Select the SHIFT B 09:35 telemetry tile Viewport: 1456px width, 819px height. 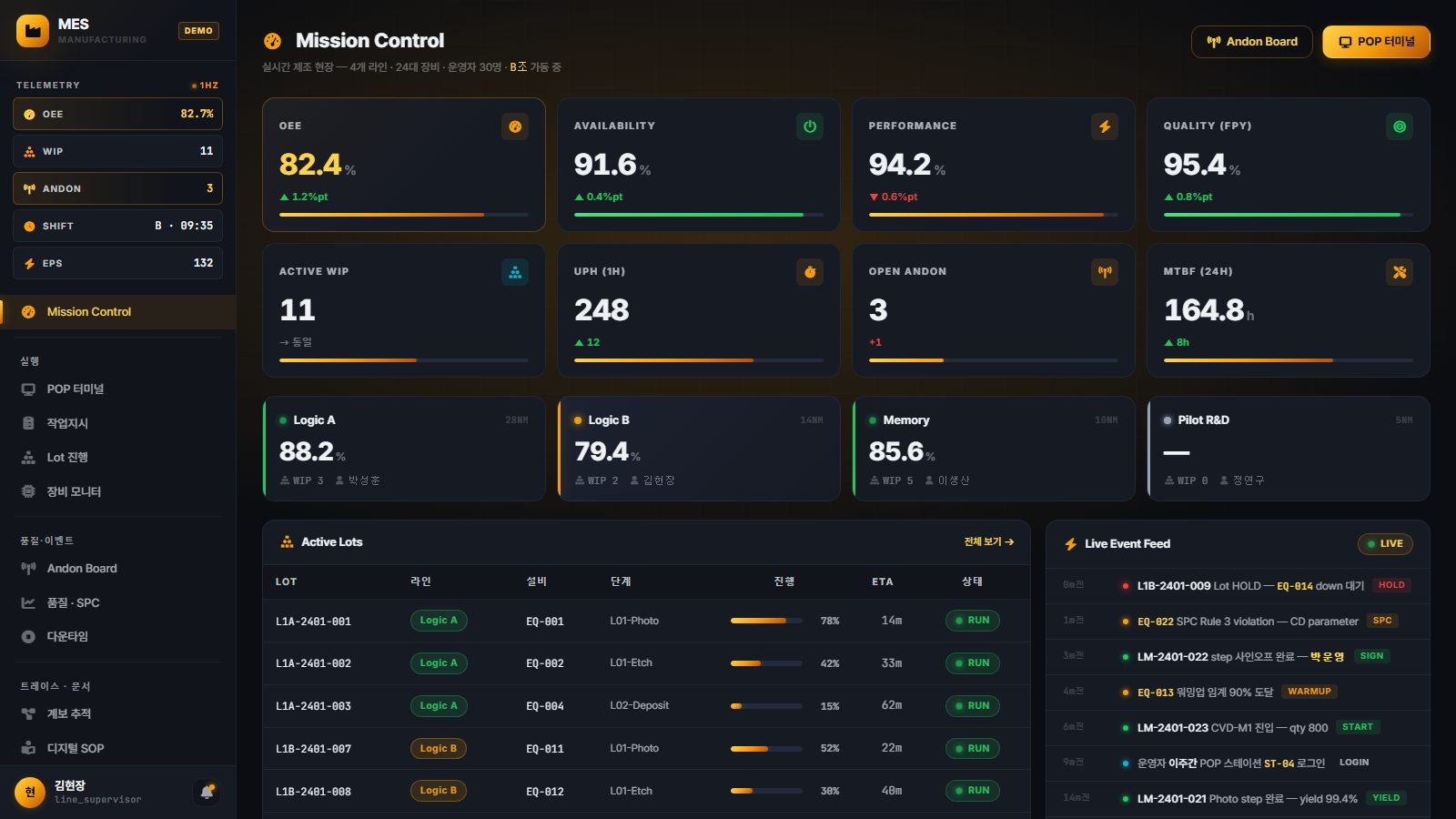(x=117, y=226)
